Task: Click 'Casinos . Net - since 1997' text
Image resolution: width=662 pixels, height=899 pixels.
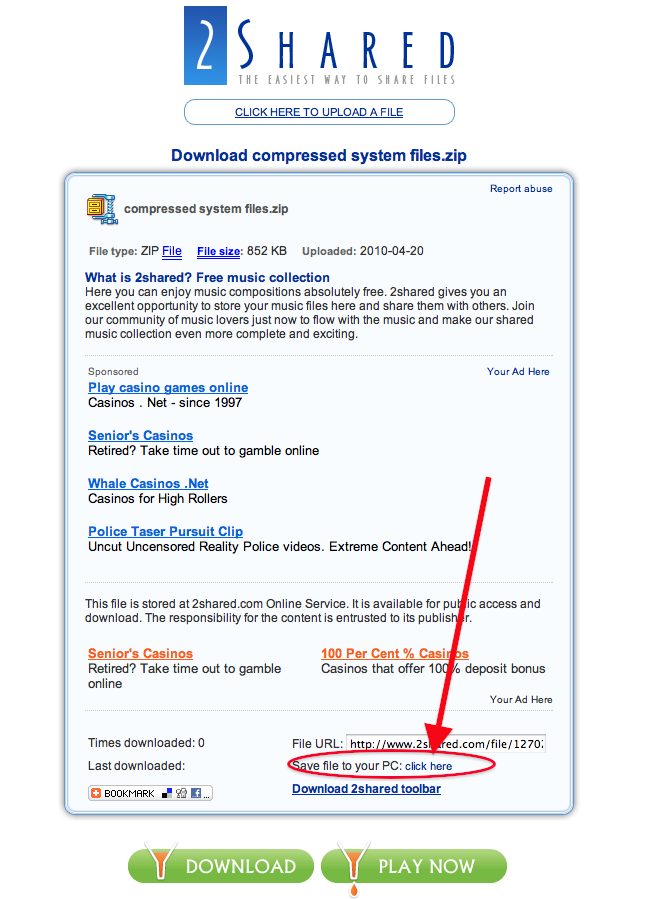Action: click(165, 402)
